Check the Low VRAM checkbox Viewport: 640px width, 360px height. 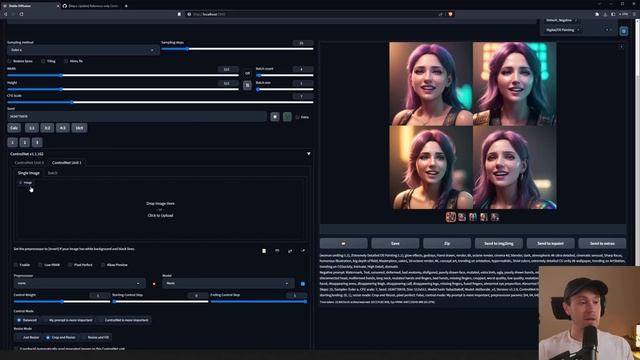(x=40, y=265)
